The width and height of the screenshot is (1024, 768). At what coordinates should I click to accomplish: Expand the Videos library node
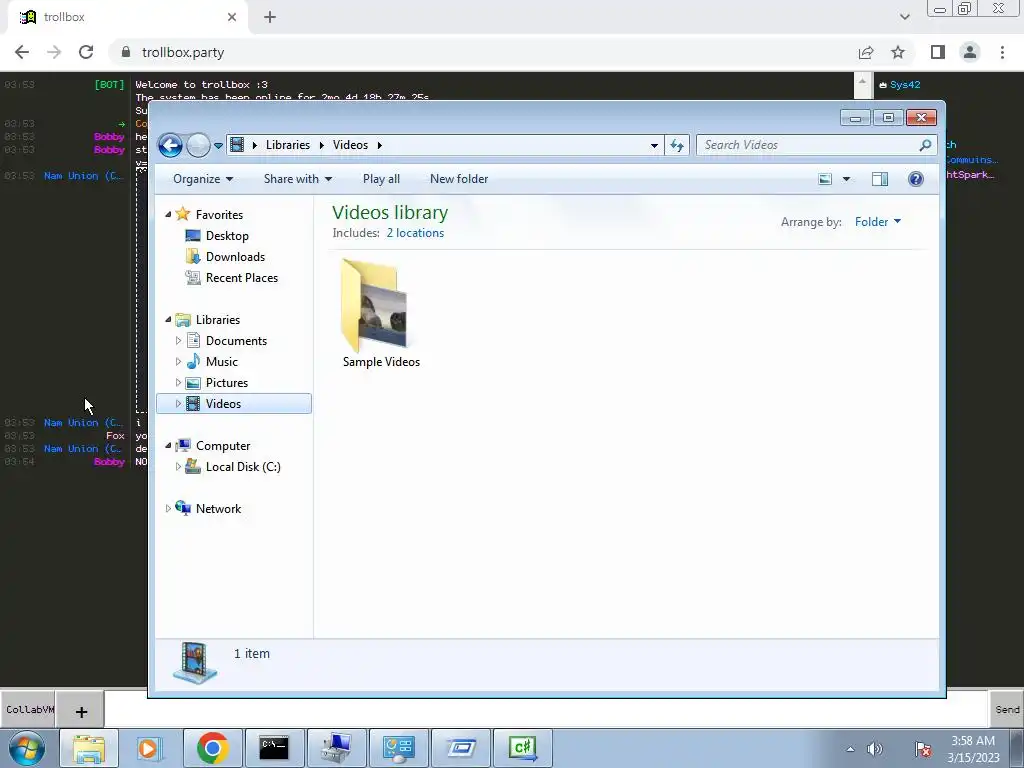(178, 404)
